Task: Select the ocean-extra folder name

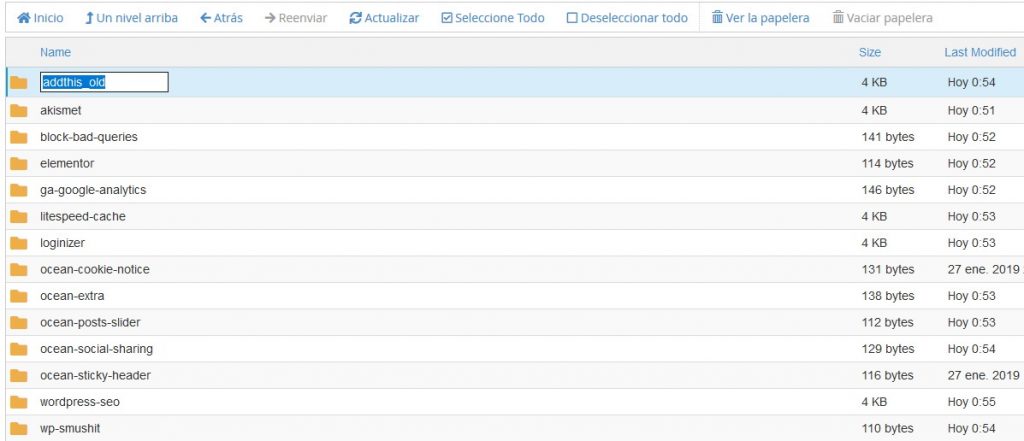Action: coord(72,296)
